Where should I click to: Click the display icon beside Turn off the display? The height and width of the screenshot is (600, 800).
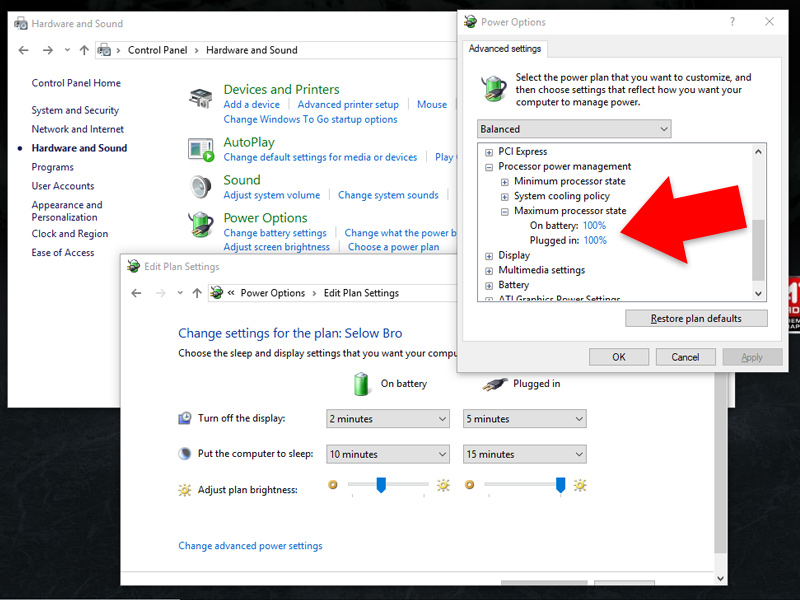(x=183, y=418)
